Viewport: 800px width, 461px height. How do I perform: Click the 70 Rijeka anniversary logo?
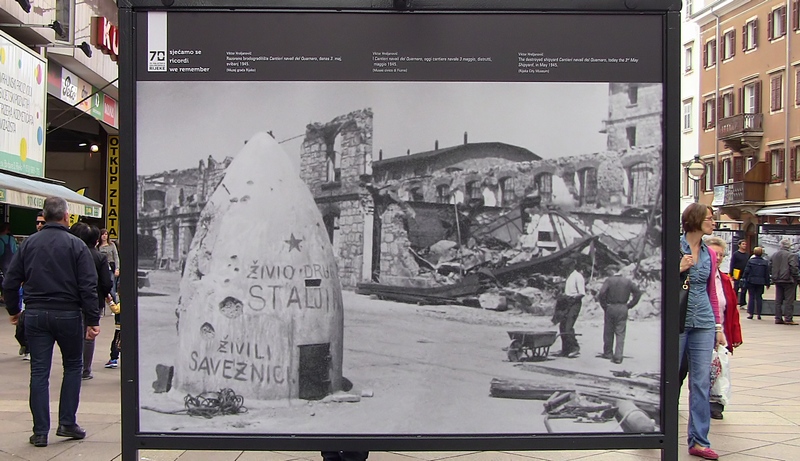tap(157, 59)
